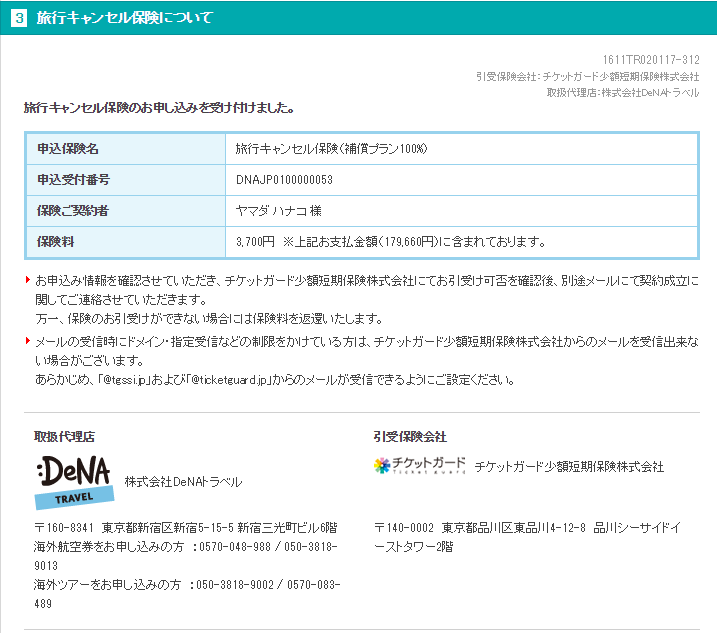Select the 旅行キャンセル保険について section header
Viewport: 717px width, 633px height.
[124, 18]
